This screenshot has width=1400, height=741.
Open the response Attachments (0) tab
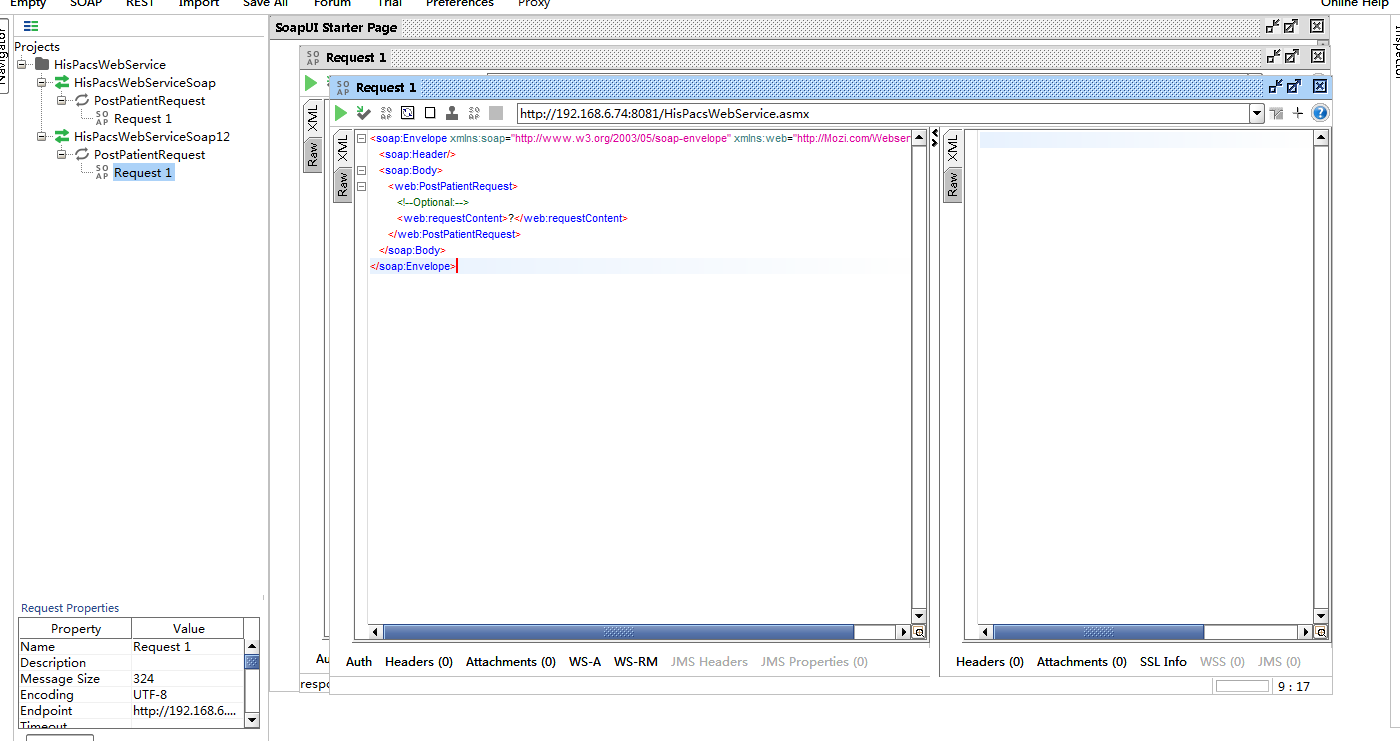coord(1082,661)
